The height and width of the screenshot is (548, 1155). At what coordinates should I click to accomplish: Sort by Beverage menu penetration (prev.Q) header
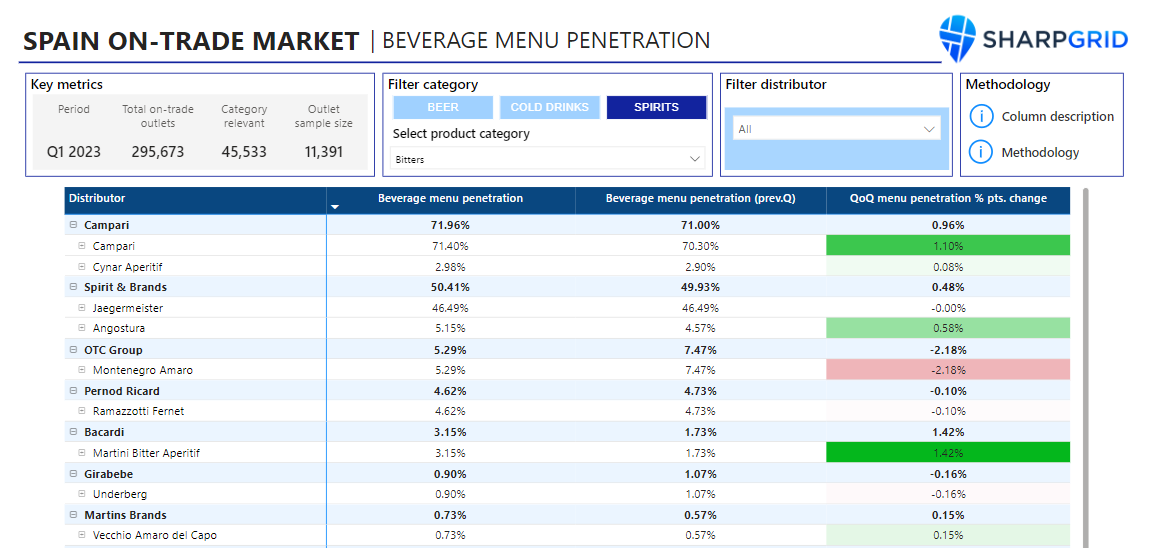pos(701,198)
